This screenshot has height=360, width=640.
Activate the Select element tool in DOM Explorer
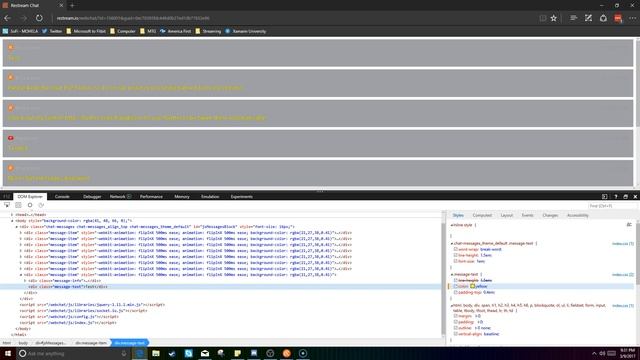click(x=7, y=205)
